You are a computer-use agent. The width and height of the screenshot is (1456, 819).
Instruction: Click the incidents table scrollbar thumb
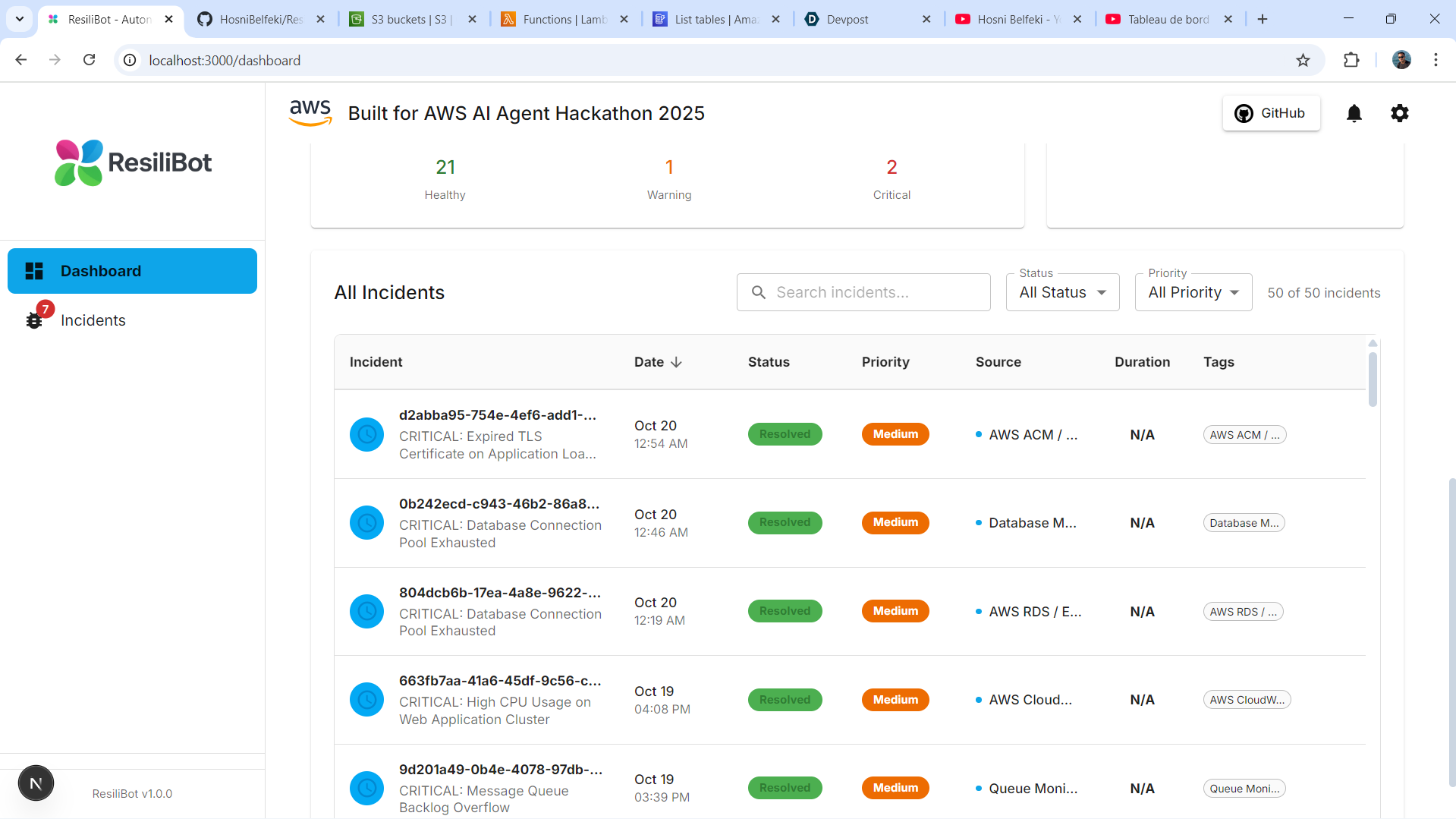pyautogui.click(x=1373, y=379)
